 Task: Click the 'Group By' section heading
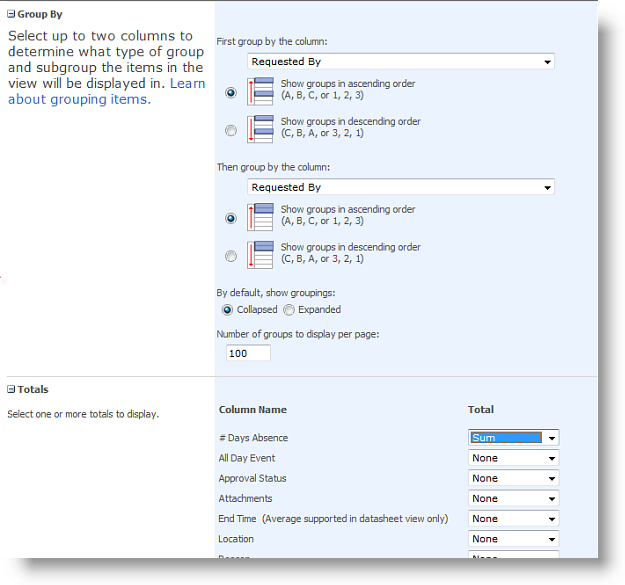[40, 14]
